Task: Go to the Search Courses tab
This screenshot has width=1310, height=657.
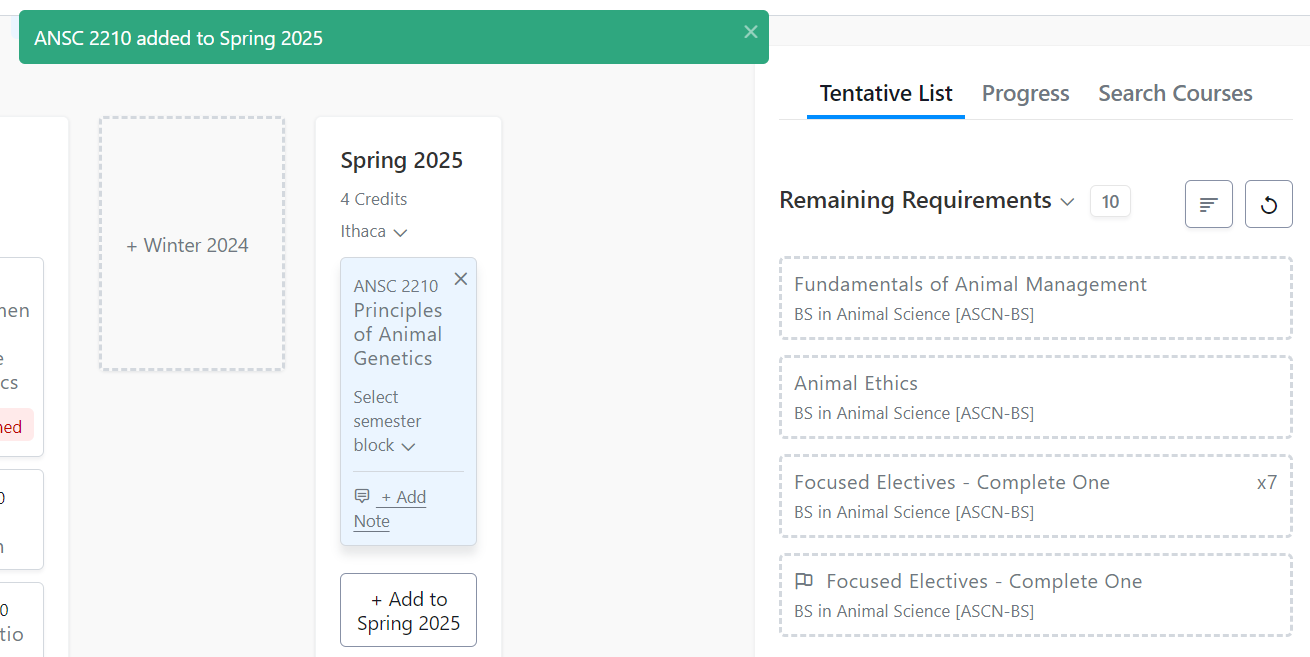Action: point(1175,94)
